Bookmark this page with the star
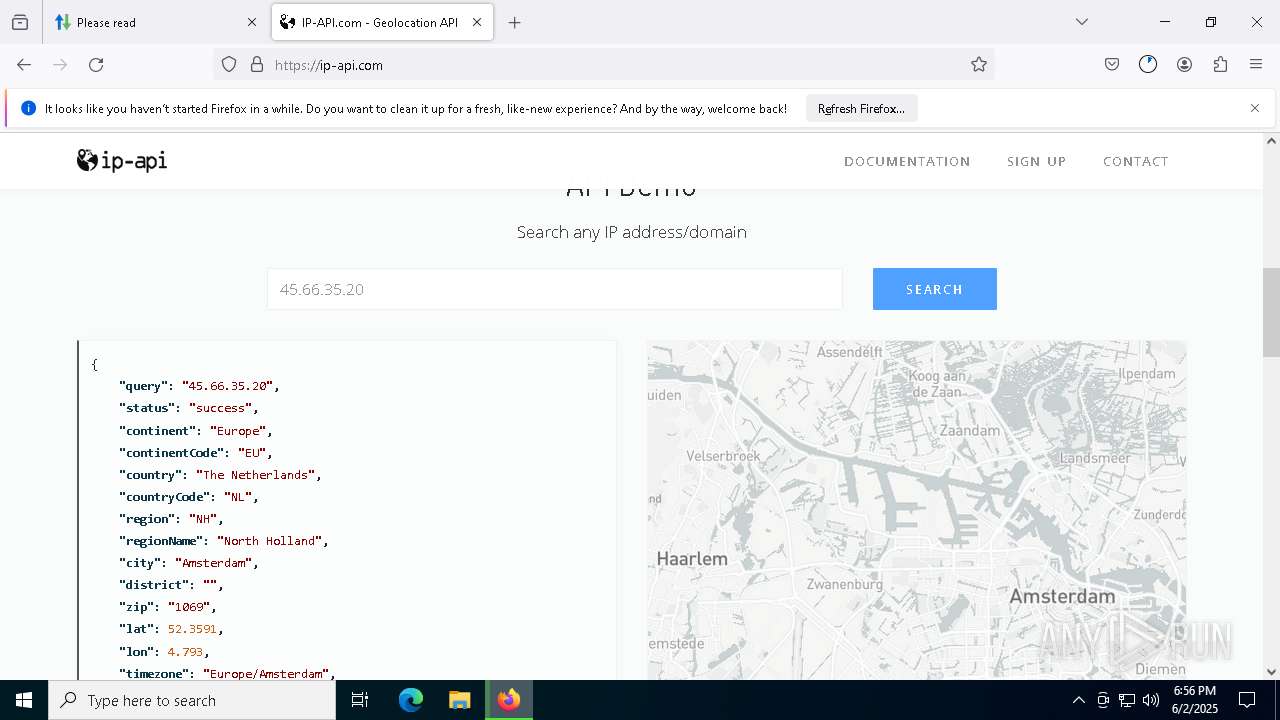The image size is (1280, 720). pos(979,65)
